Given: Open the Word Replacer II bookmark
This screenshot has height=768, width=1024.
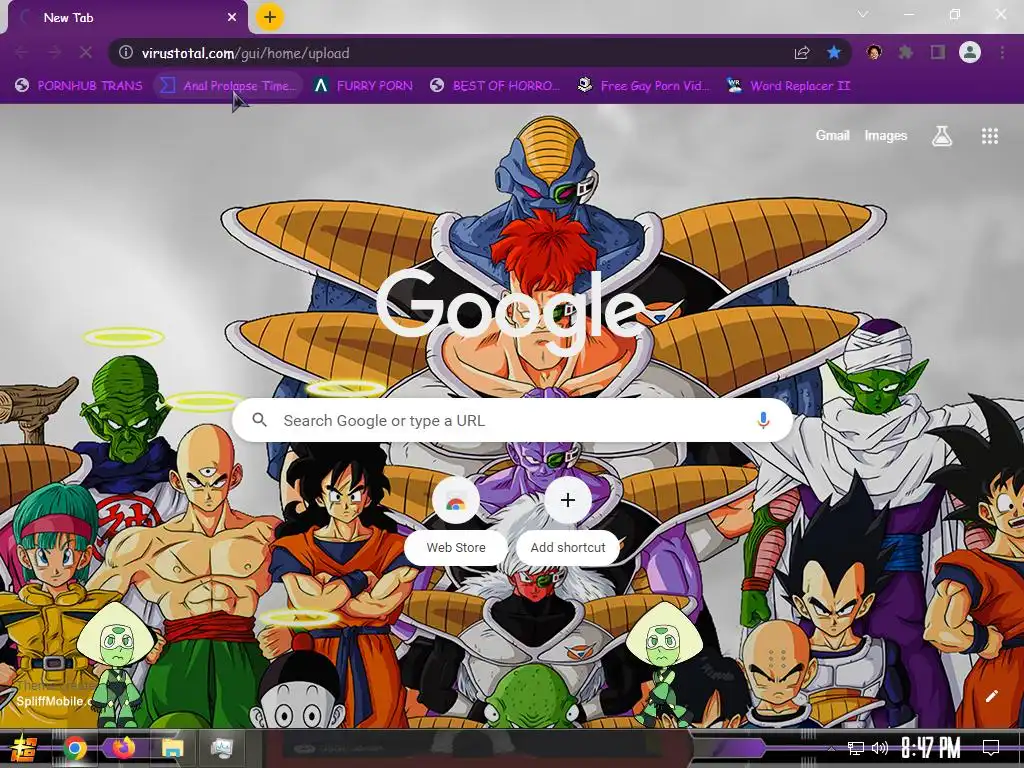Looking at the screenshot, I should click(789, 86).
